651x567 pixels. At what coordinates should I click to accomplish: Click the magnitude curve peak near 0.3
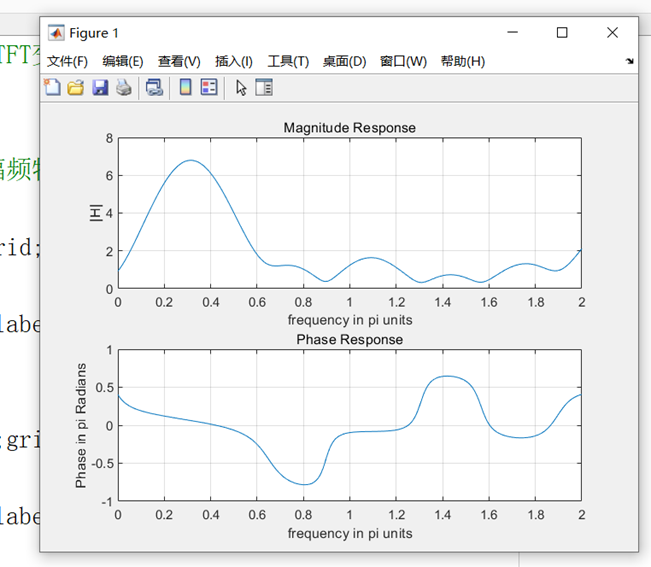pyautogui.click(x=191, y=160)
